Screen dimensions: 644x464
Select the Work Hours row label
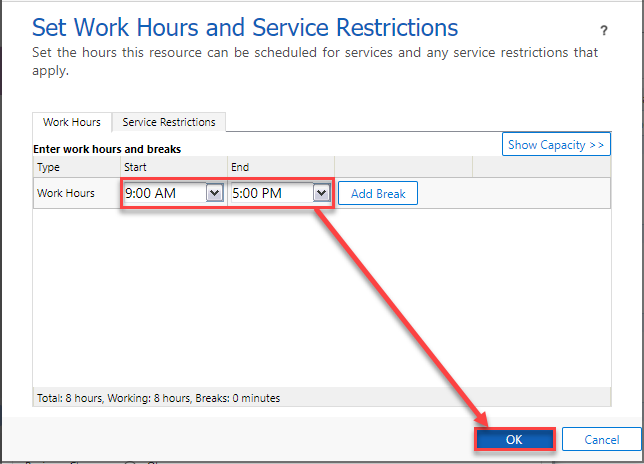point(66,193)
